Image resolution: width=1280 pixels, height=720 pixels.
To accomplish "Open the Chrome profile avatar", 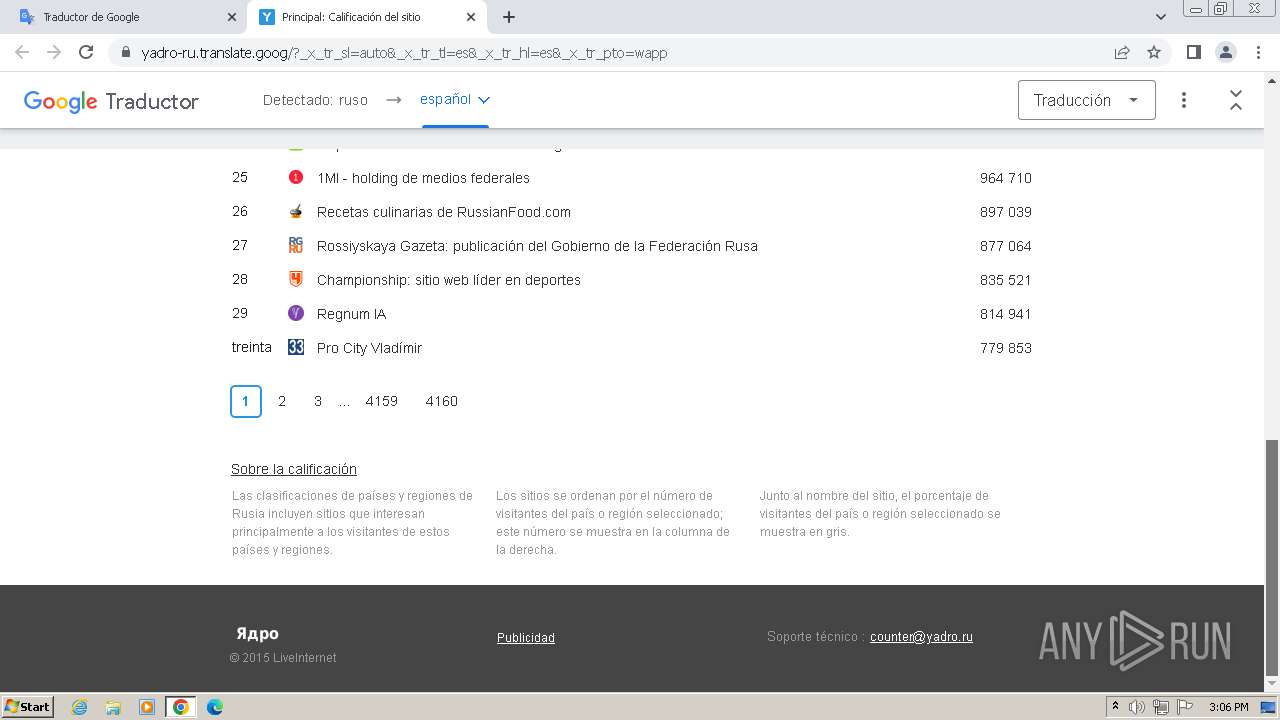I will point(1225,52).
